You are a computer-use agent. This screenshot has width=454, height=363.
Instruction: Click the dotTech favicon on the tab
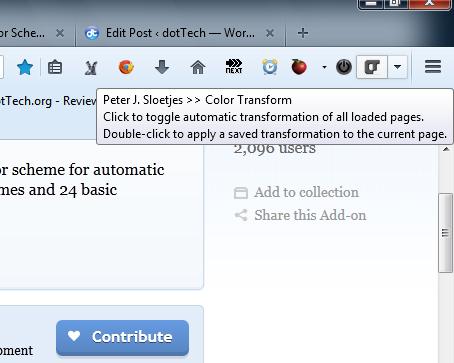coord(92,33)
